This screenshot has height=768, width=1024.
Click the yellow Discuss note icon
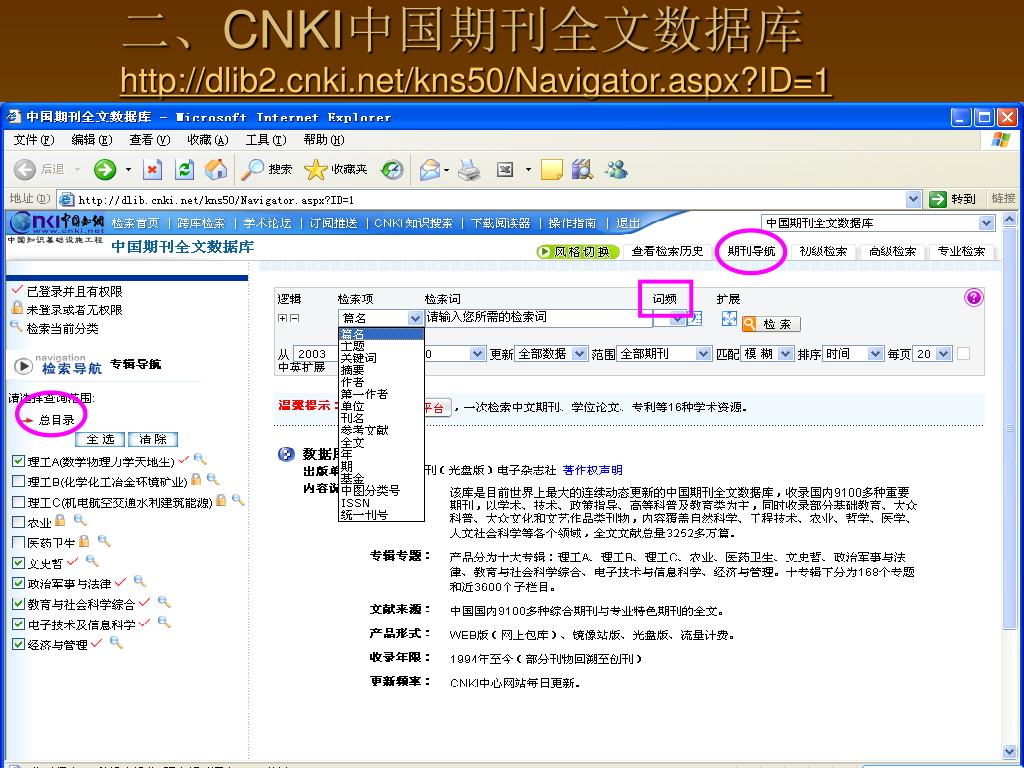(x=552, y=170)
